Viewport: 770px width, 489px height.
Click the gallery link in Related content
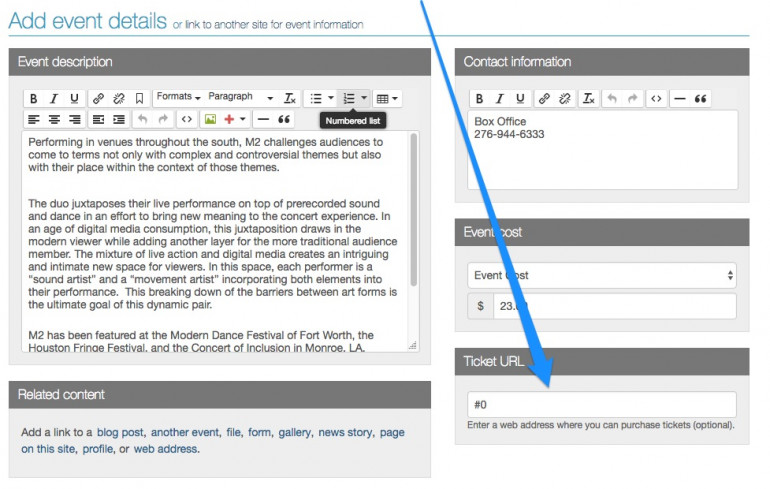(x=295, y=433)
